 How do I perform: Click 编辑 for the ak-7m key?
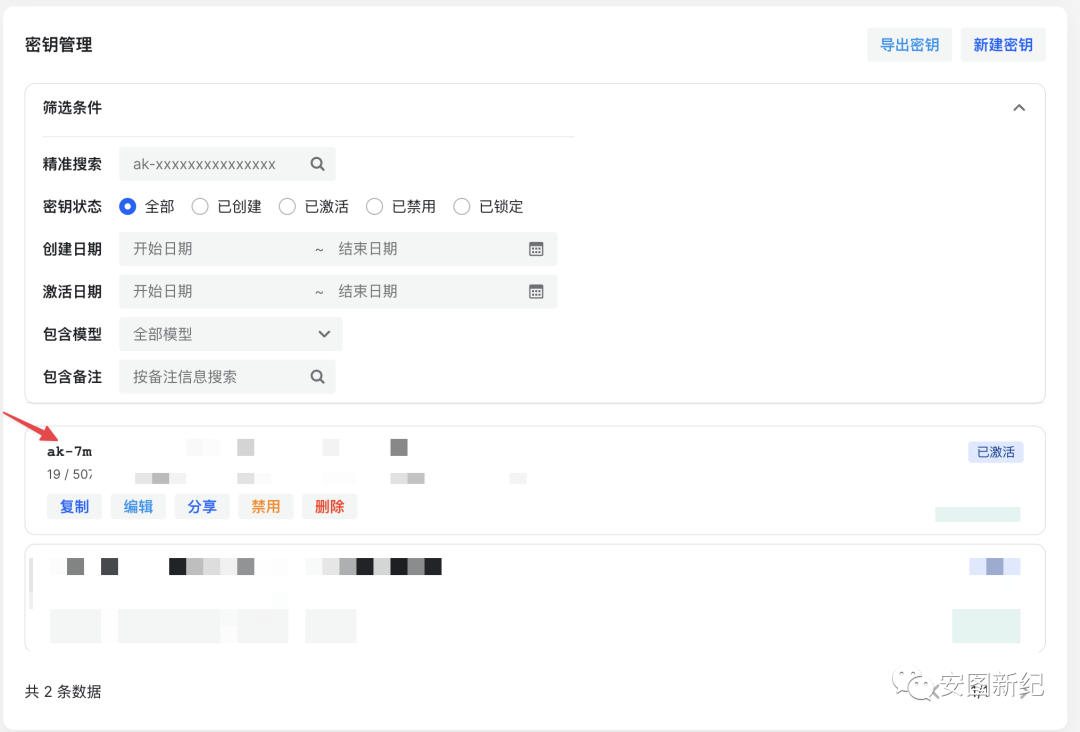pyautogui.click(x=138, y=507)
